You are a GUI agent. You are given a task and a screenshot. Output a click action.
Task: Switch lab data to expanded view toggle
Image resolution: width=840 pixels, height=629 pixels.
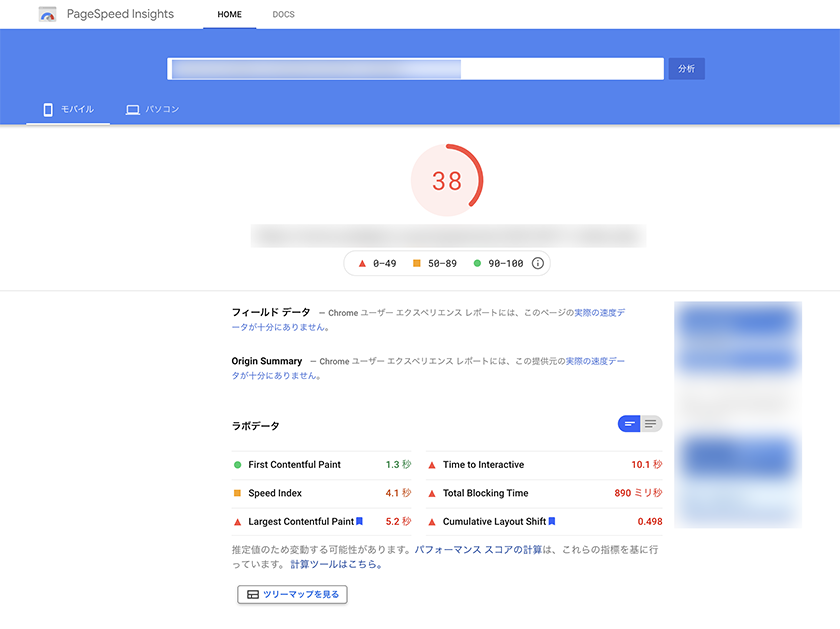(x=651, y=424)
